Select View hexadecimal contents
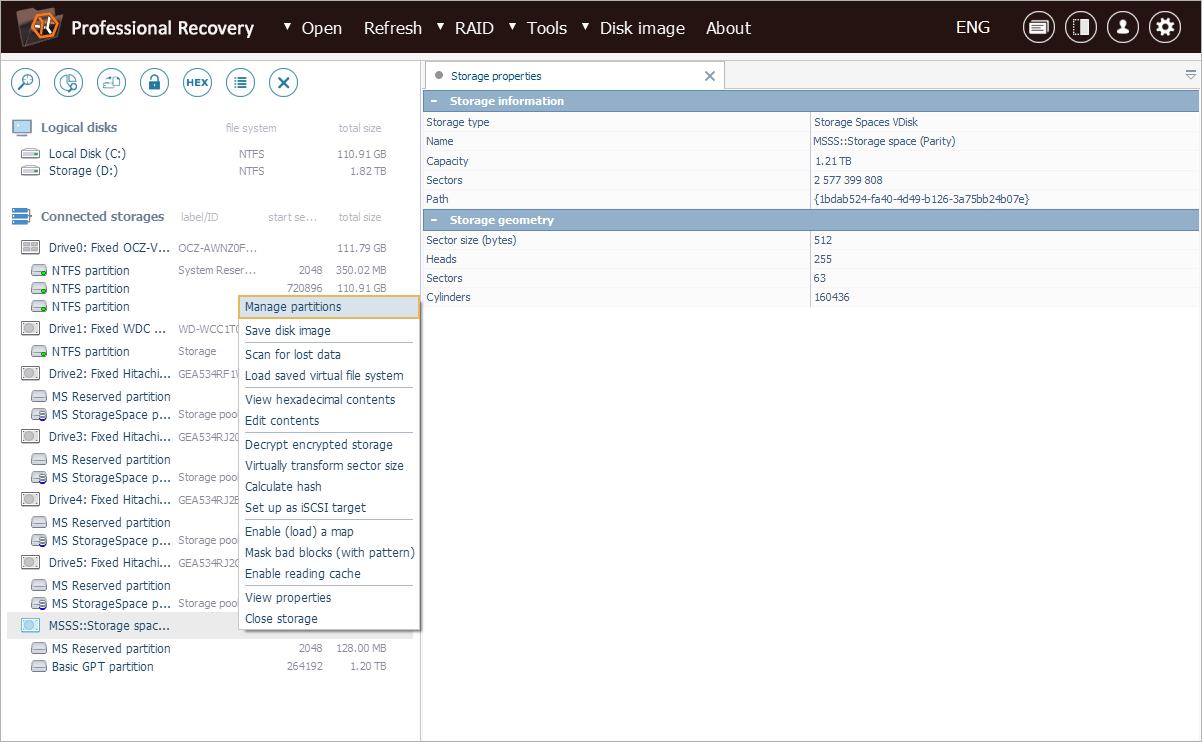 (329, 399)
